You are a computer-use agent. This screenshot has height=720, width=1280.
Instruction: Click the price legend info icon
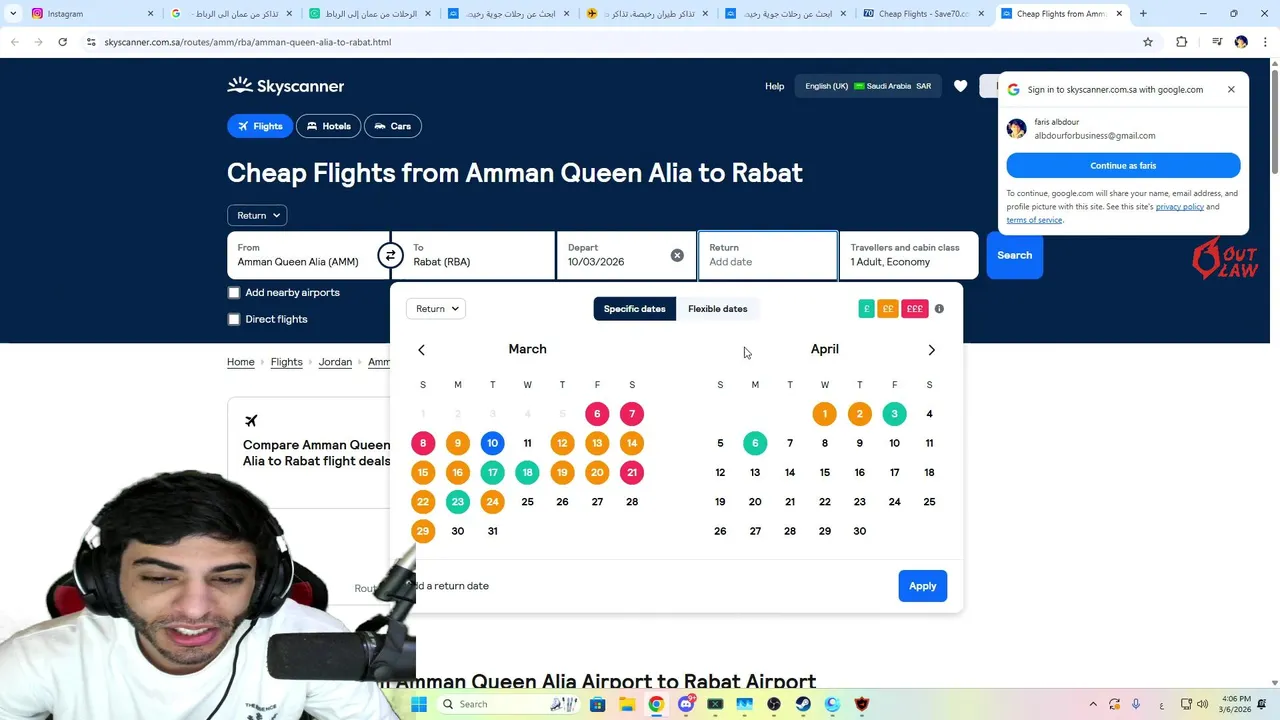[x=939, y=309]
